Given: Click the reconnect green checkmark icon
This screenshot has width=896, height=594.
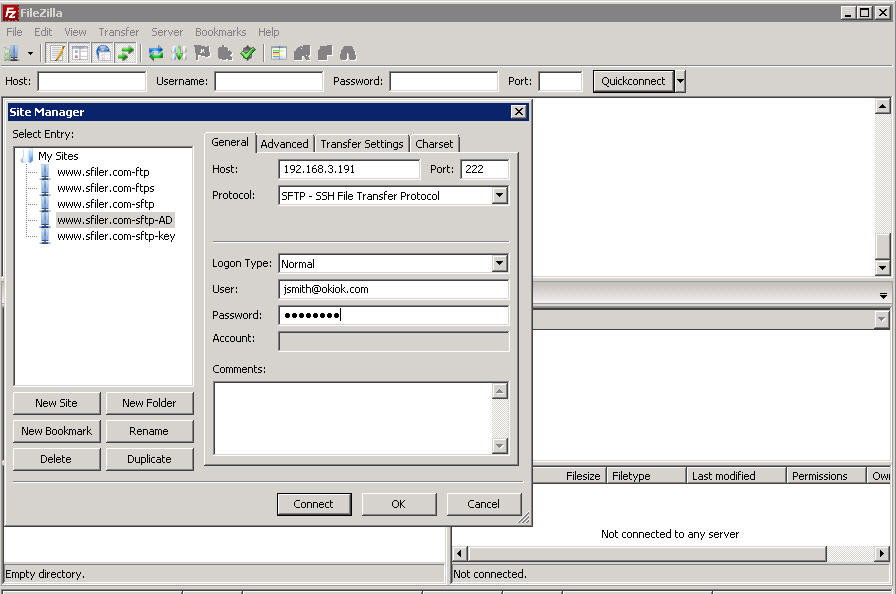Looking at the screenshot, I should point(248,53).
